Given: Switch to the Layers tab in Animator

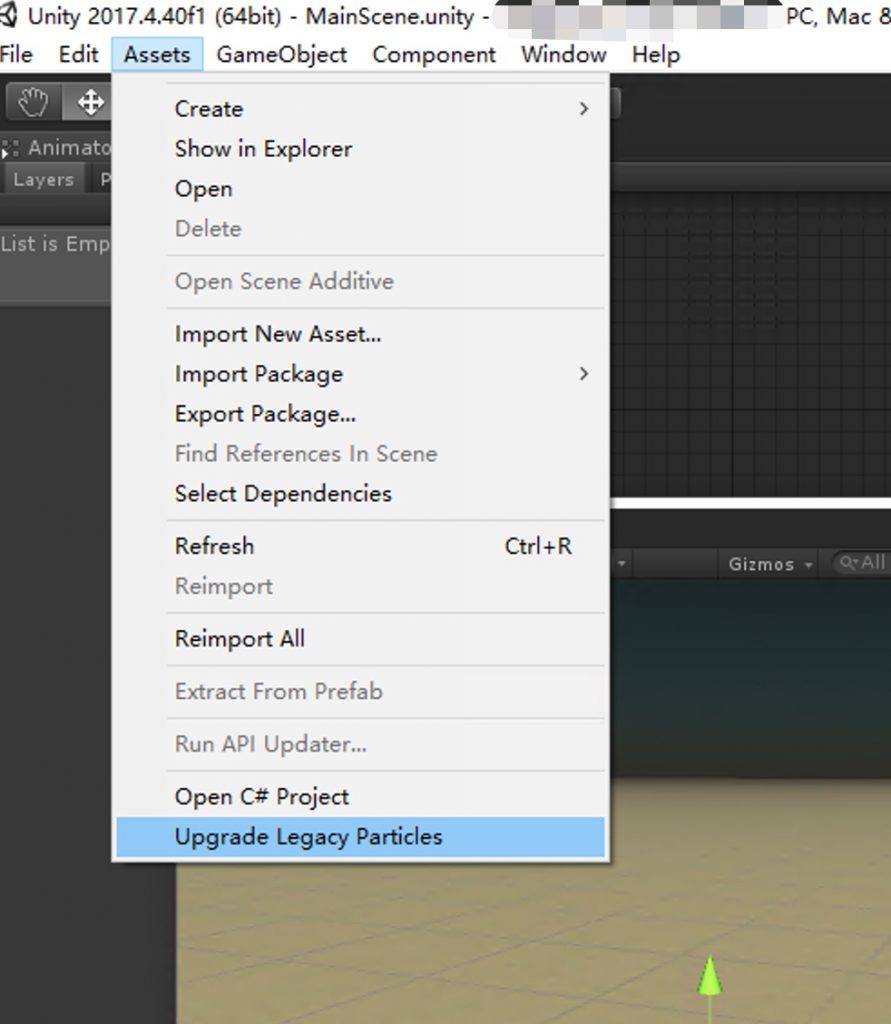Looking at the screenshot, I should (x=43, y=180).
